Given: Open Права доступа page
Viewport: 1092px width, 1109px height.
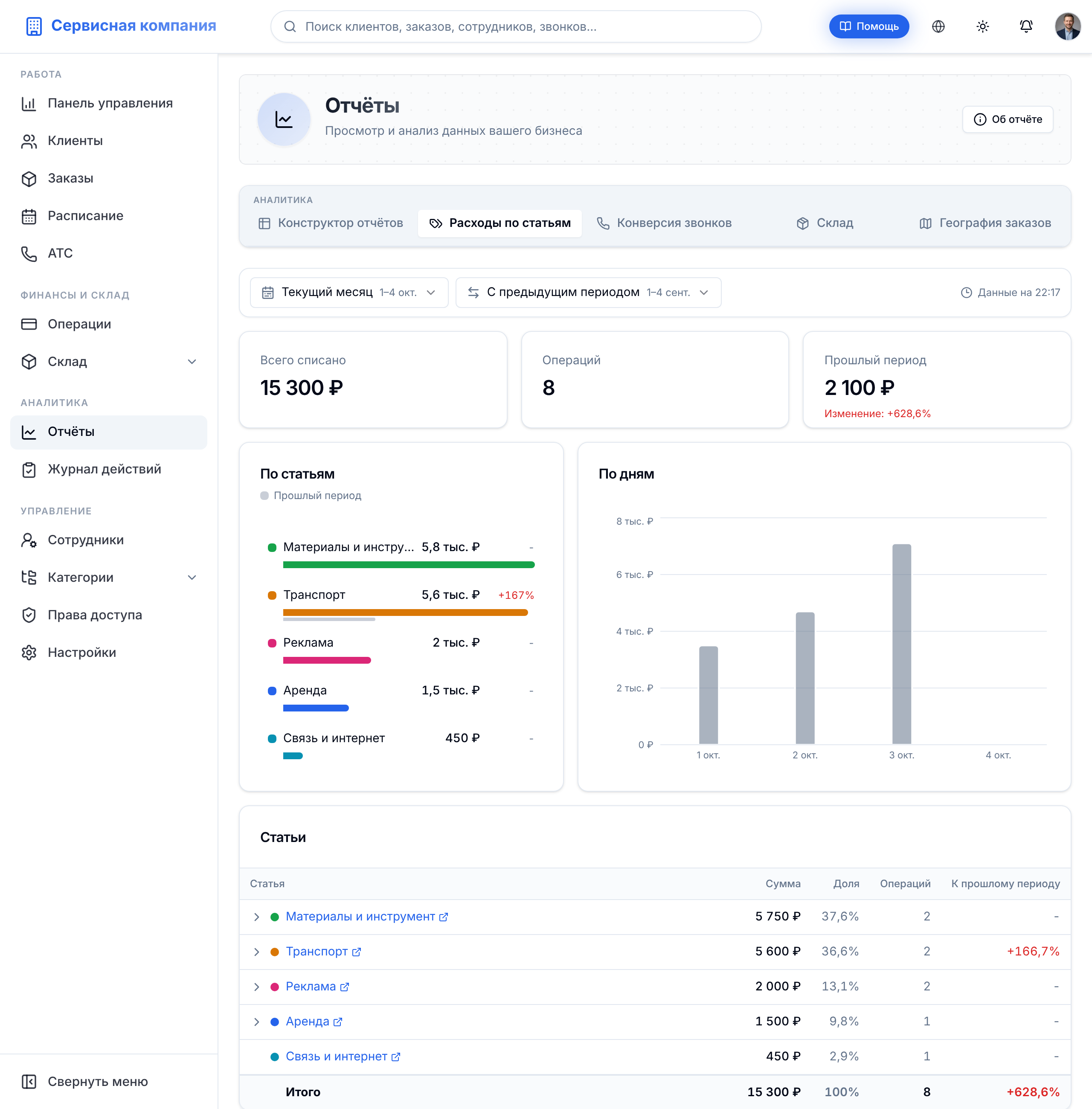Looking at the screenshot, I should [109, 615].
